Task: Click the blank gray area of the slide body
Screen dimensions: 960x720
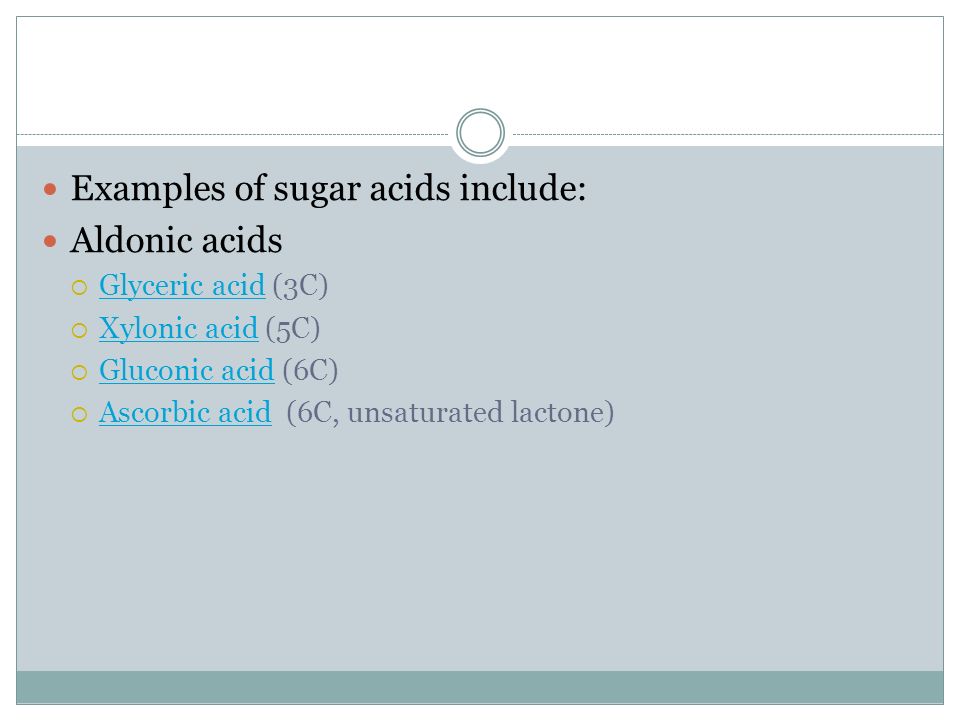Action: pyautogui.click(x=480, y=551)
